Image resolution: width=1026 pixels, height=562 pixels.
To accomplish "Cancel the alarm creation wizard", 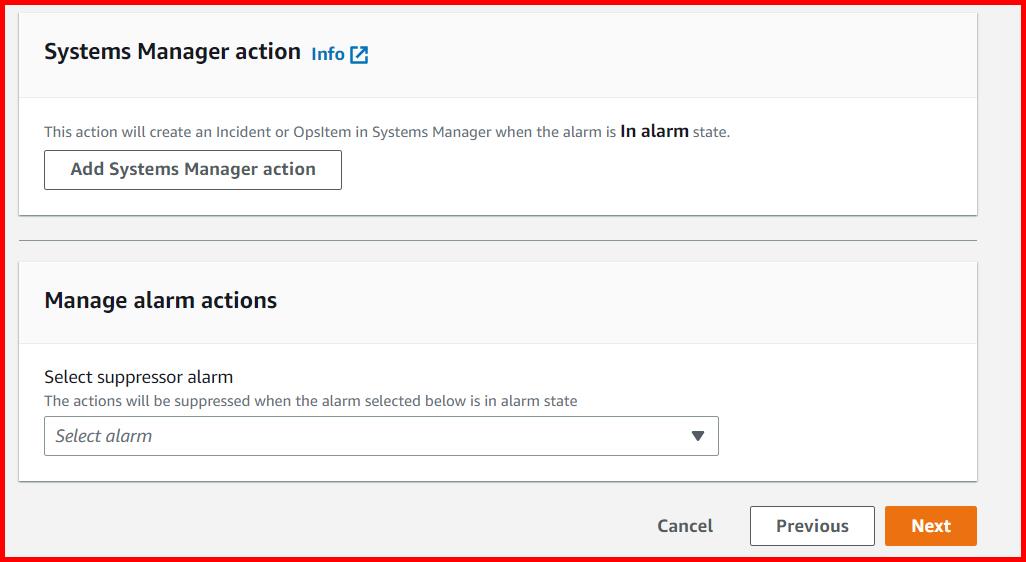I will [x=685, y=526].
